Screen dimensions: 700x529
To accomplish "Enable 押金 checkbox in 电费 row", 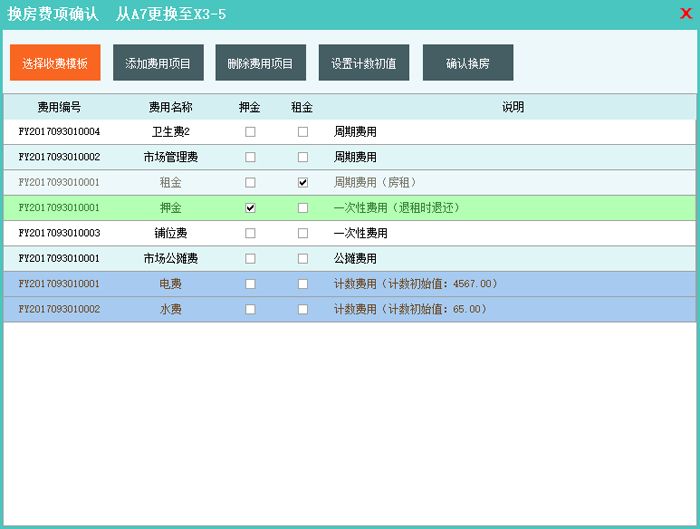I will pyautogui.click(x=250, y=284).
